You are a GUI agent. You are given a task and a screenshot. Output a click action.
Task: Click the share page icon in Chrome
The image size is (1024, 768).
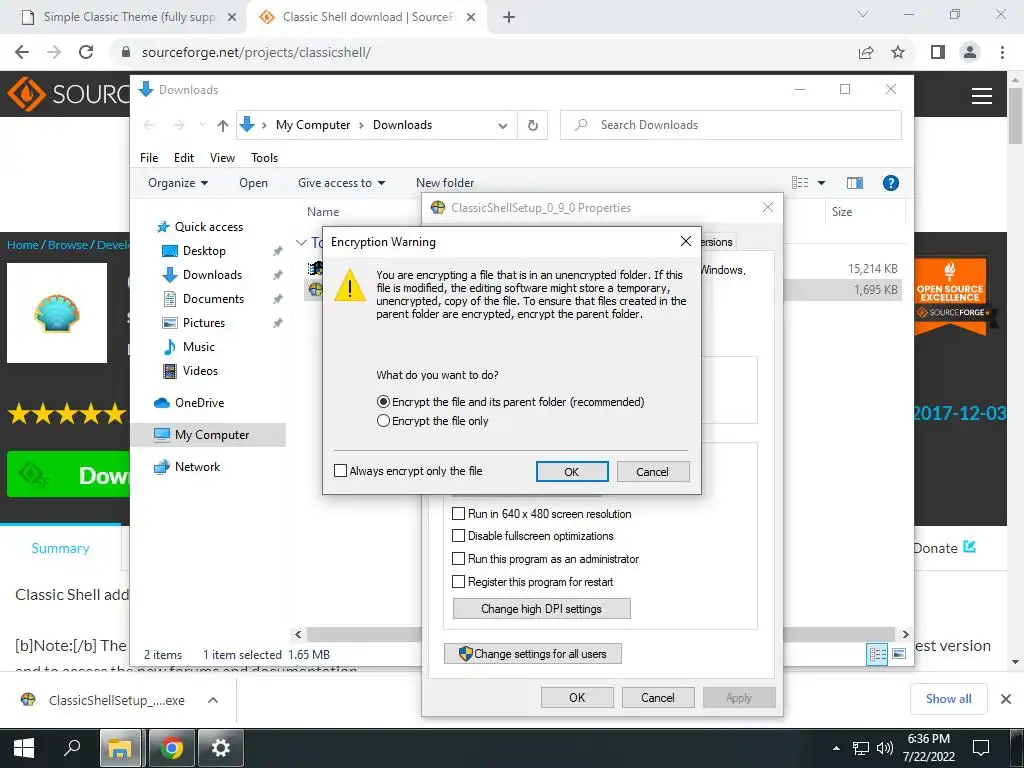[x=866, y=52]
